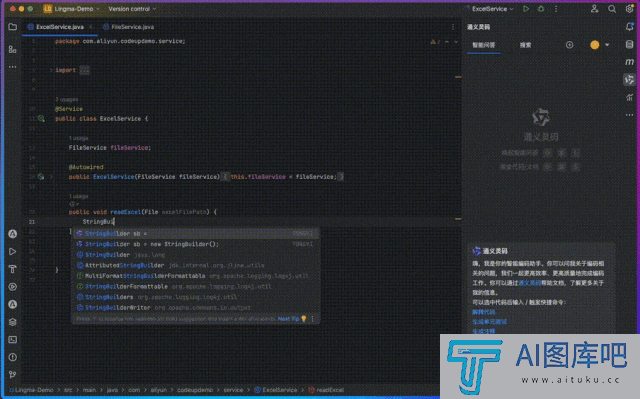This screenshot has width=640, height=399.
Task: Open the Version control dropdown
Action: (x=132, y=9)
